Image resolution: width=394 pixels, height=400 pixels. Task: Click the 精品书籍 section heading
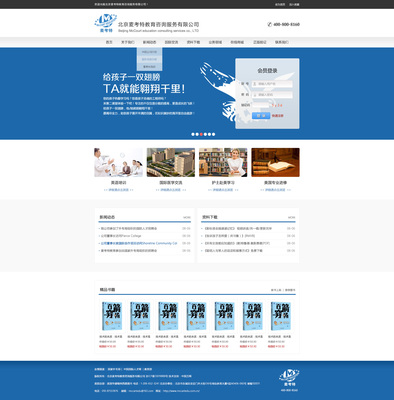(107, 290)
